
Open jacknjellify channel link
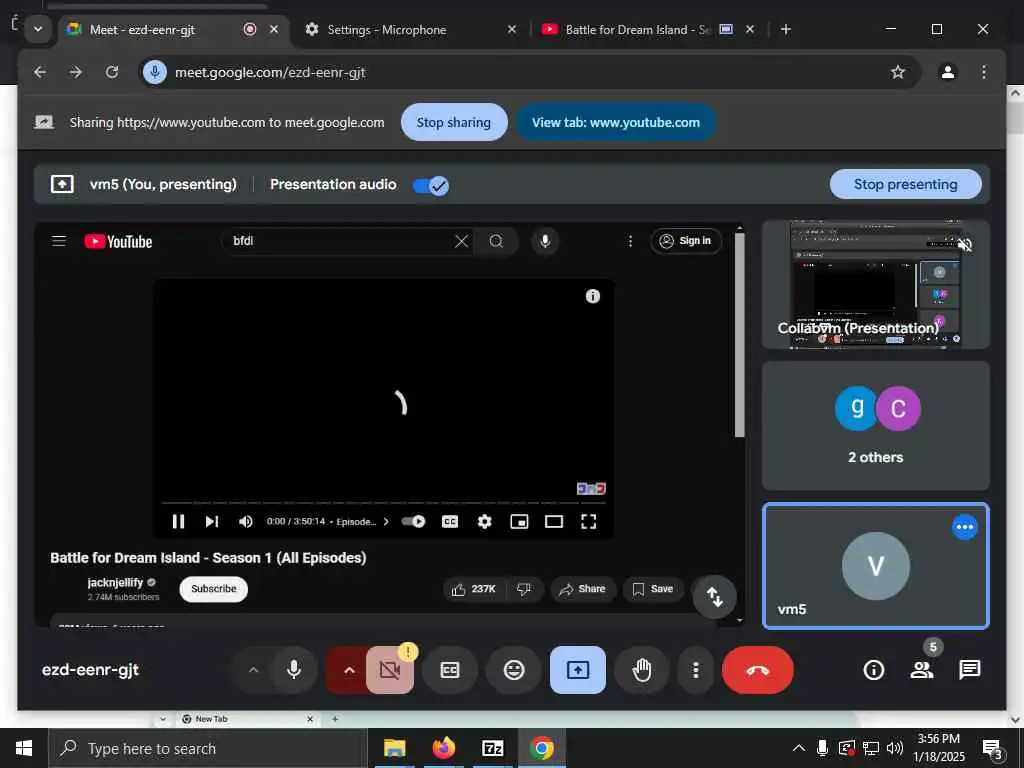(115, 582)
